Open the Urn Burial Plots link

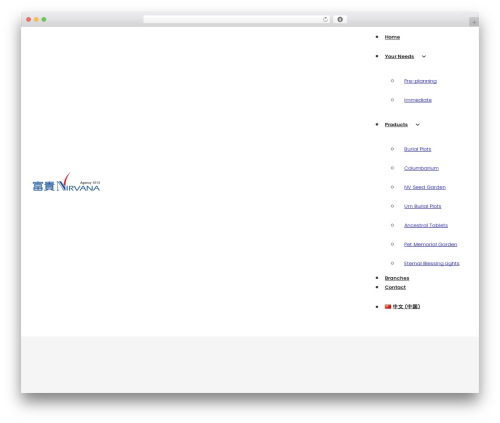(x=422, y=206)
